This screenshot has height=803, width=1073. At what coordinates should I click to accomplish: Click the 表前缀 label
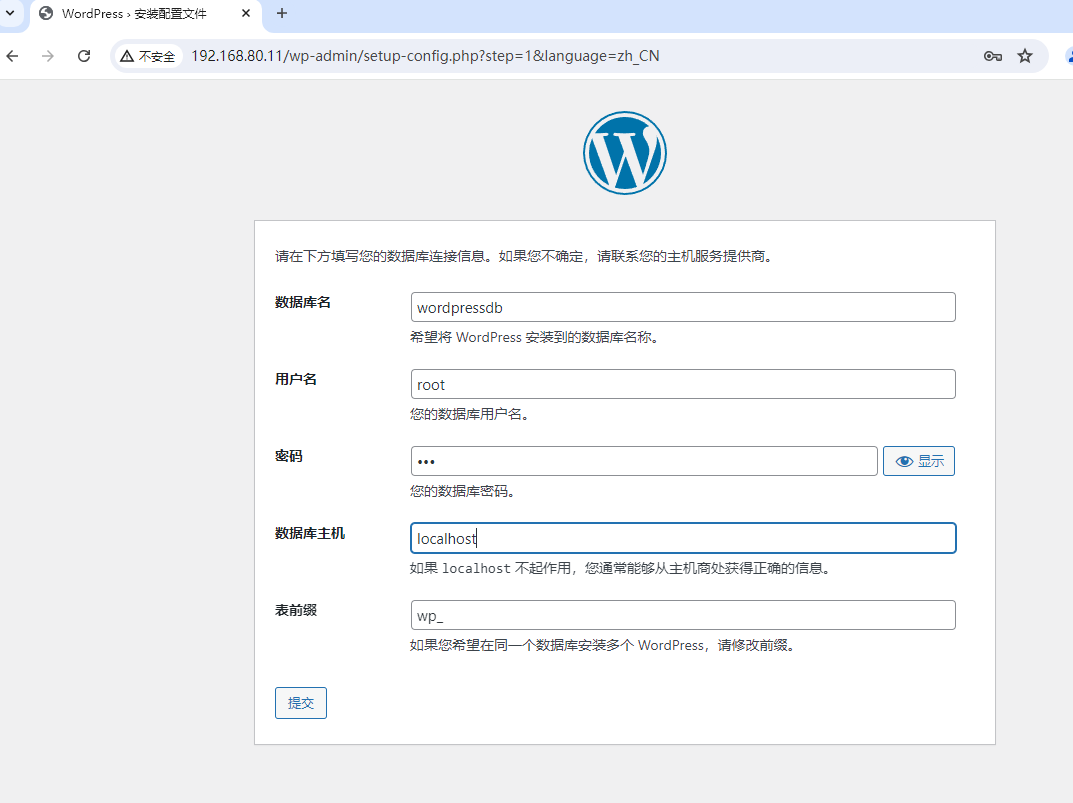pyautogui.click(x=296, y=610)
